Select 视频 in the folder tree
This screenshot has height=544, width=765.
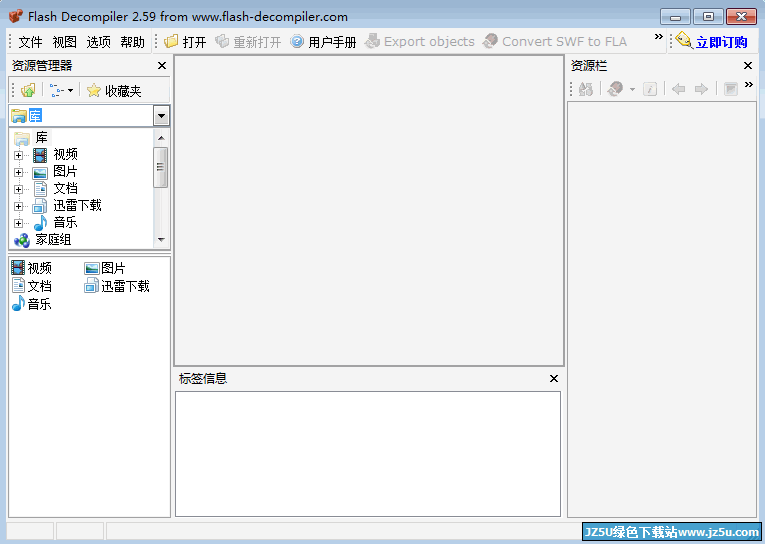[x=65, y=155]
